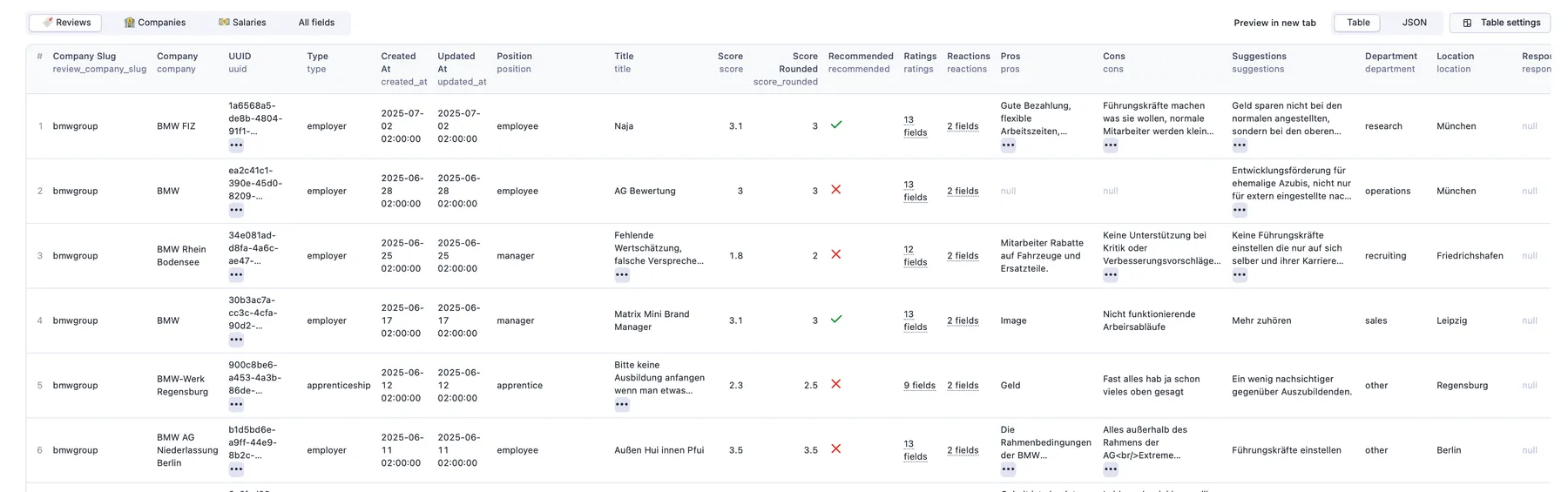Open the Reviews tab

[x=65, y=23]
